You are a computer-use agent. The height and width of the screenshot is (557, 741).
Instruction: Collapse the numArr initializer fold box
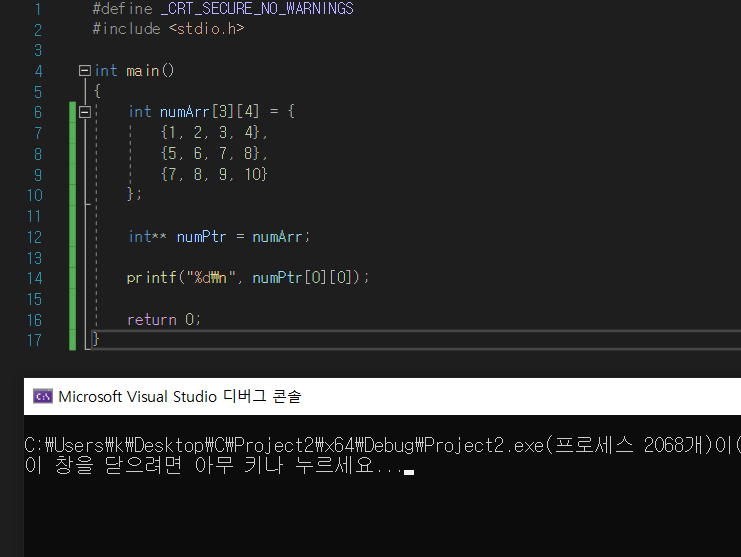(x=85, y=112)
